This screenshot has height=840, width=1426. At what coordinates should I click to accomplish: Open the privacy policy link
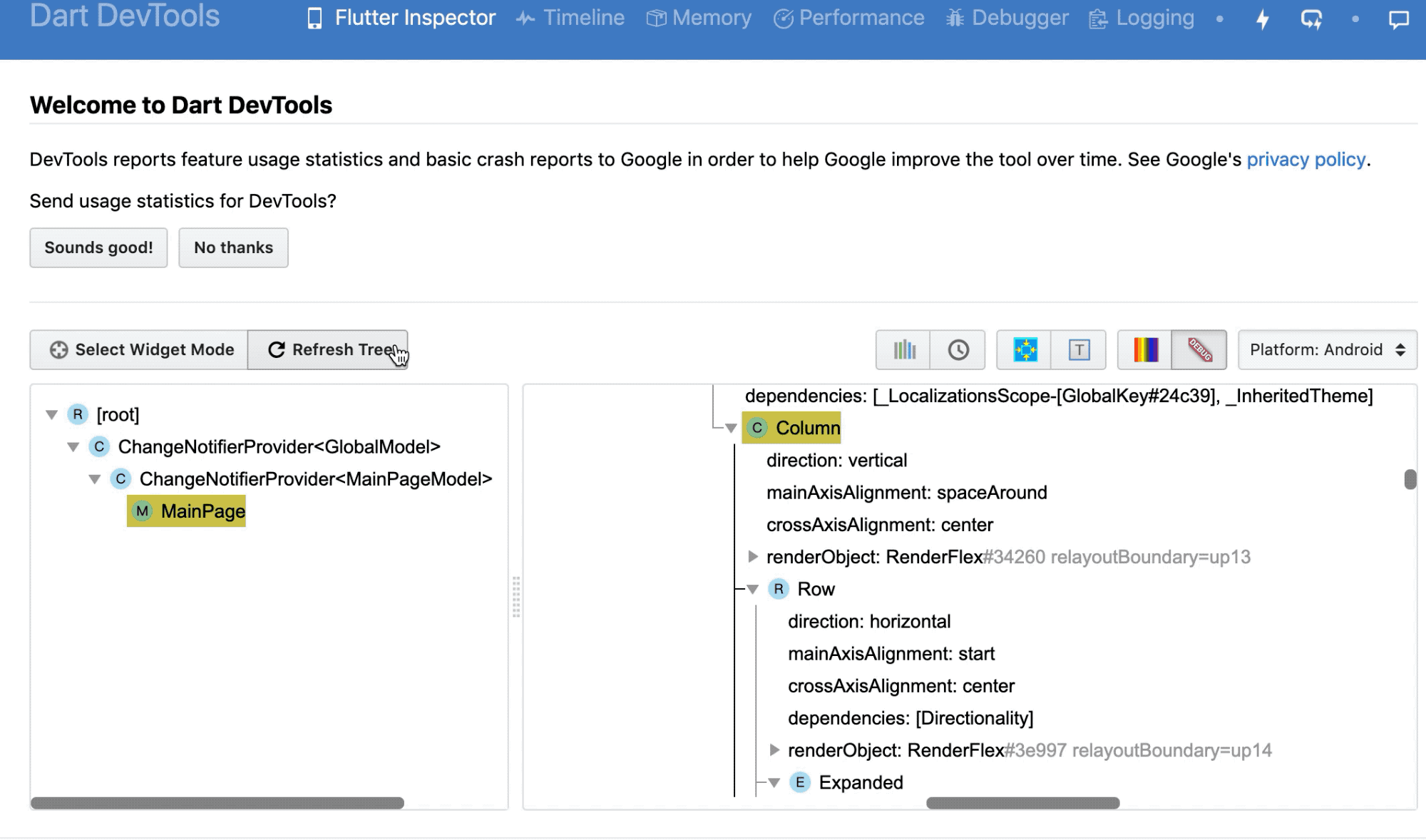1306,159
